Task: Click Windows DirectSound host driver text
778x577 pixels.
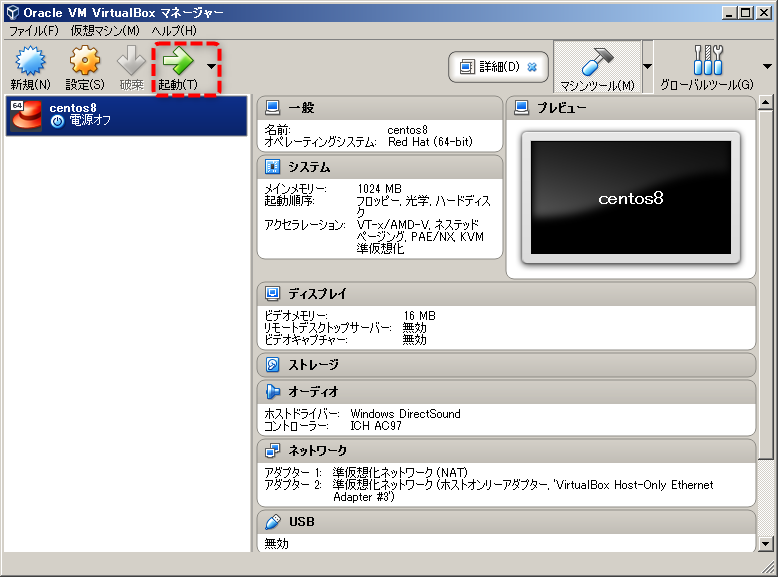Action: pos(405,414)
